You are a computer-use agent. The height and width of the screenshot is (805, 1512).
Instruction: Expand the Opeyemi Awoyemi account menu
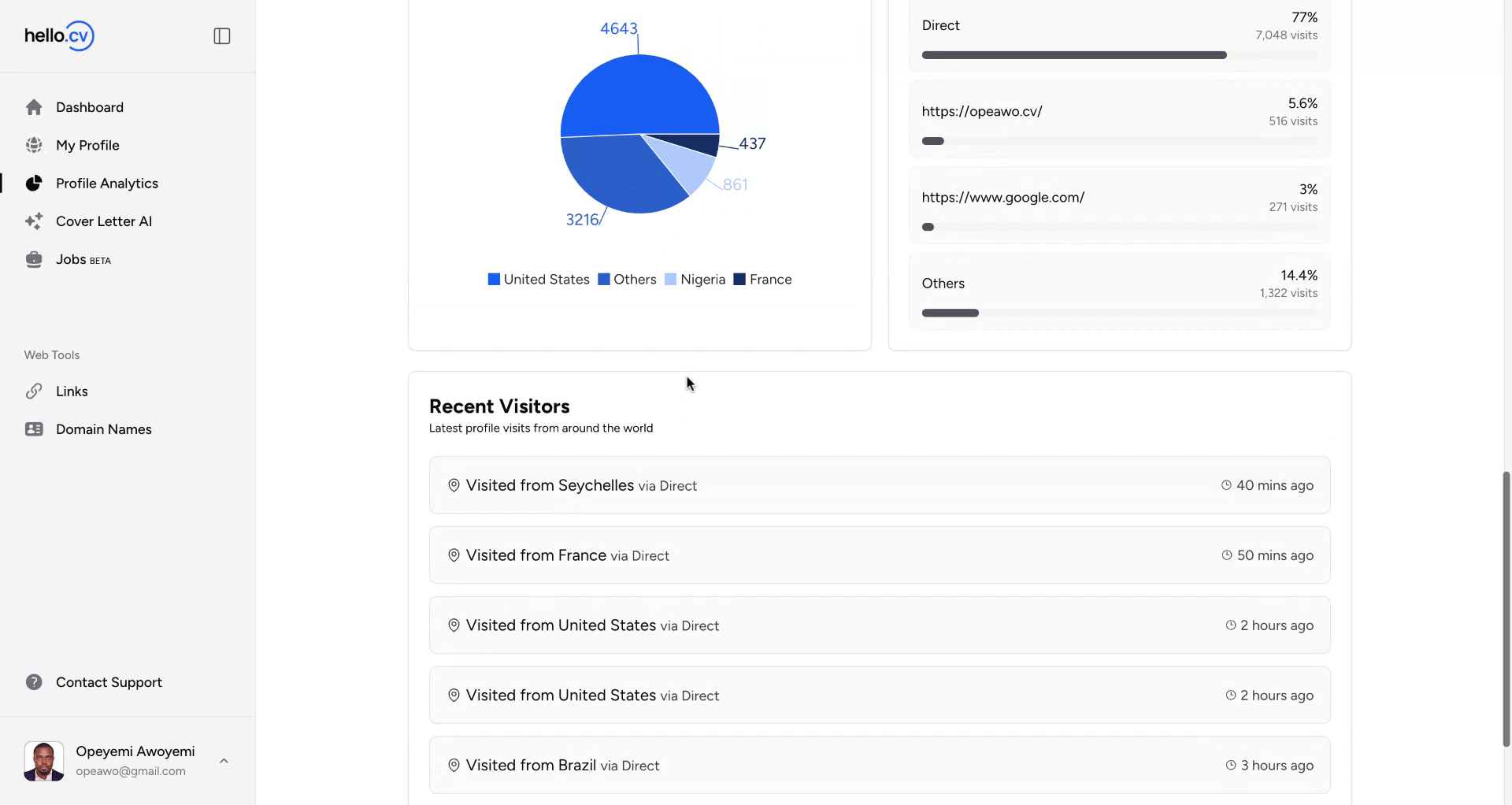224,761
